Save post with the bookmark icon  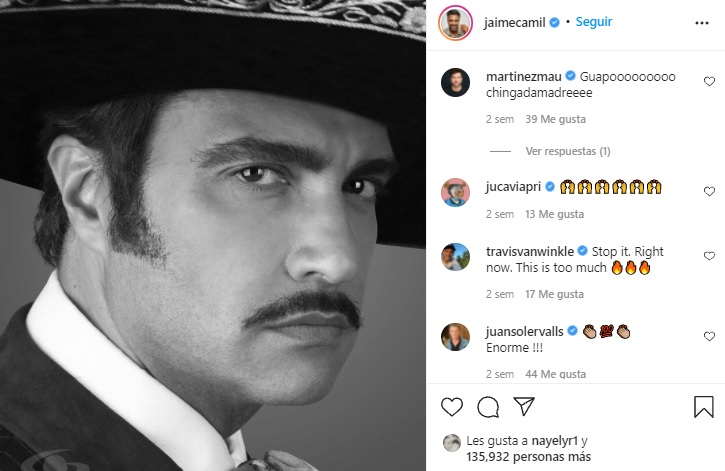pos(704,407)
